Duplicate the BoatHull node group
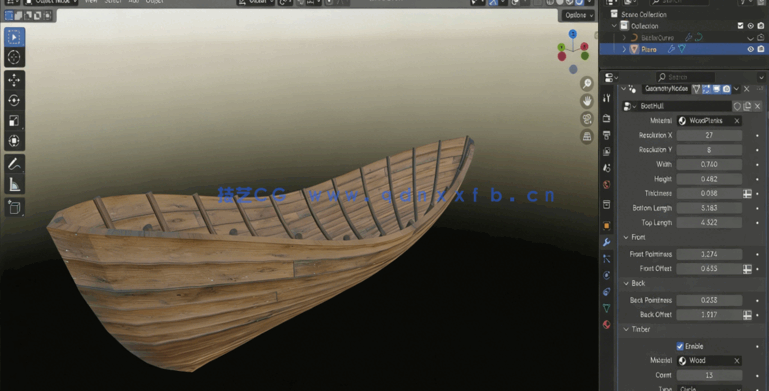The width and height of the screenshot is (769, 391). point(747,106)
